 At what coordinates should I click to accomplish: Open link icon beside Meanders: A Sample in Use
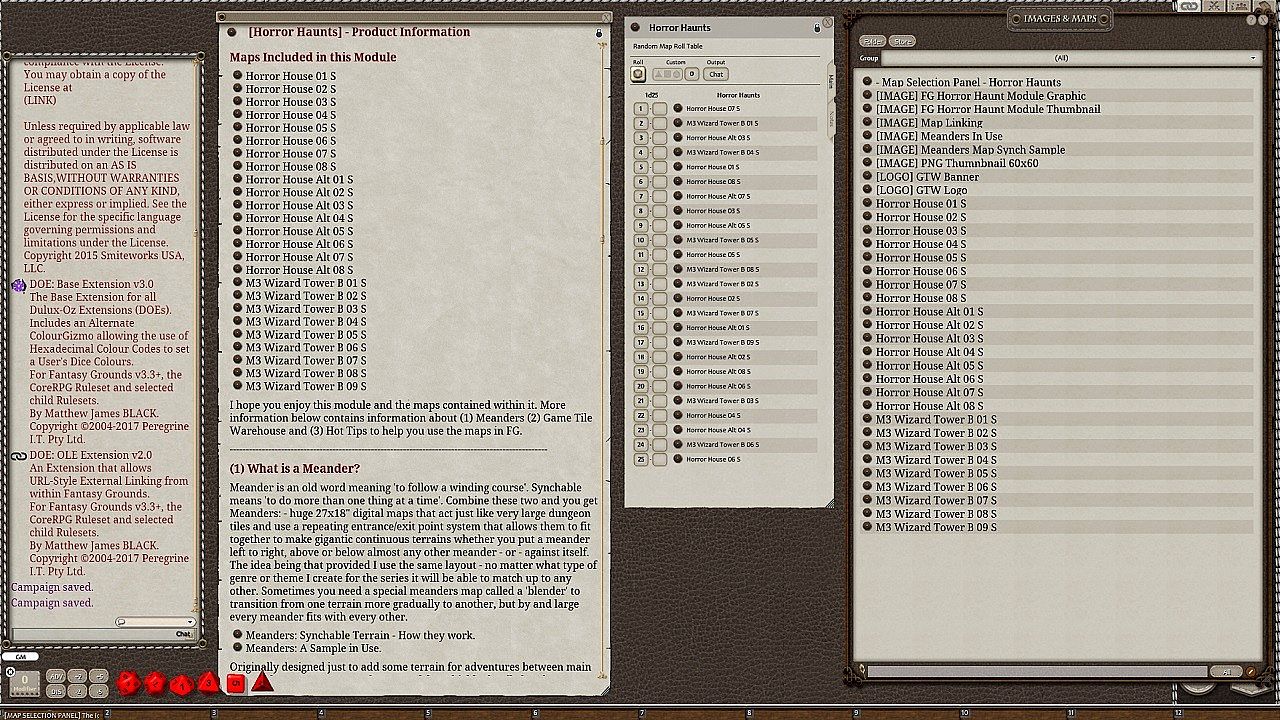point(237,648)
